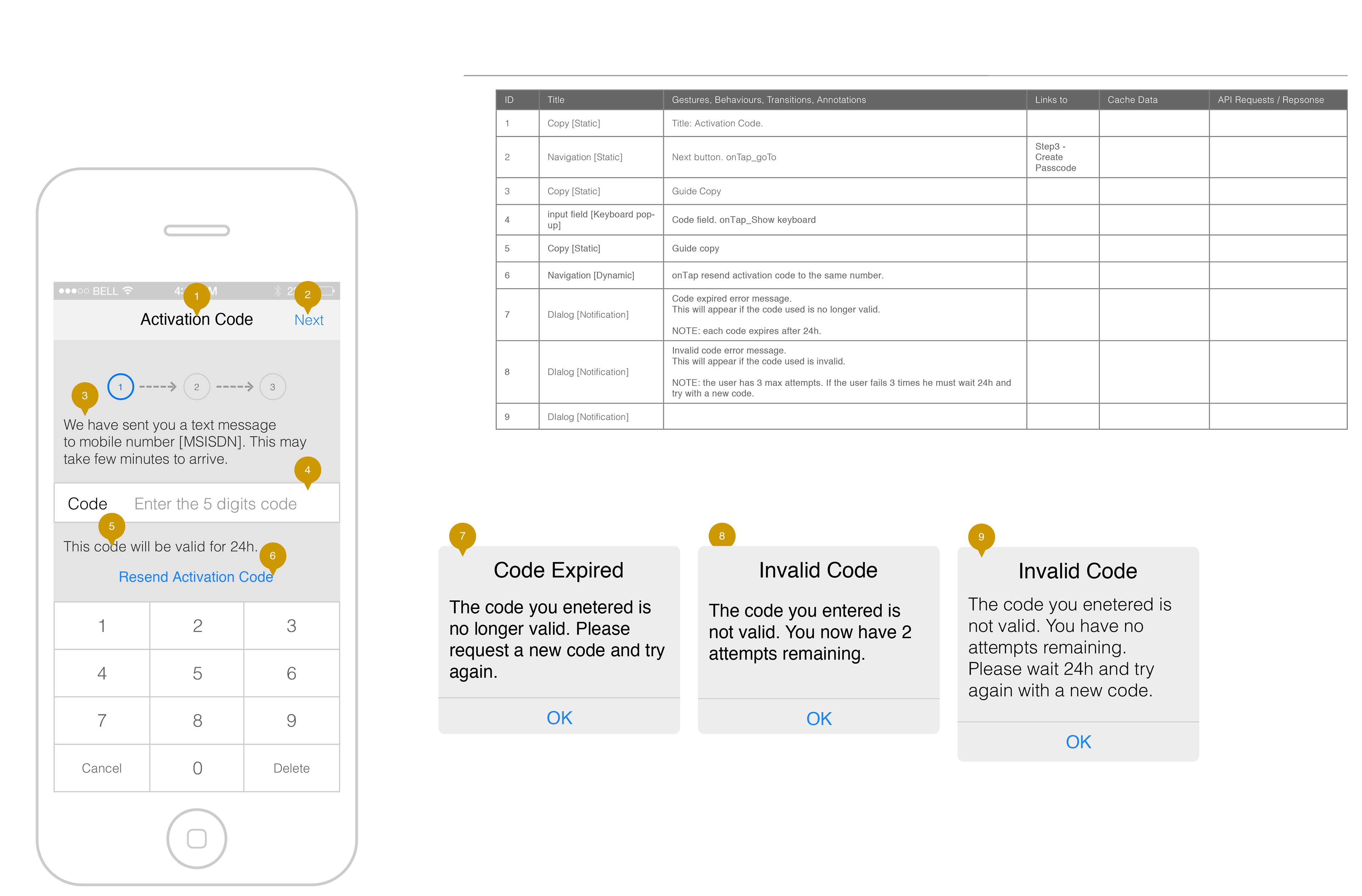This screenshot has width=1362, height=896.
Task: Click 'Title: Activation Code.' cell
Action: 845,123
